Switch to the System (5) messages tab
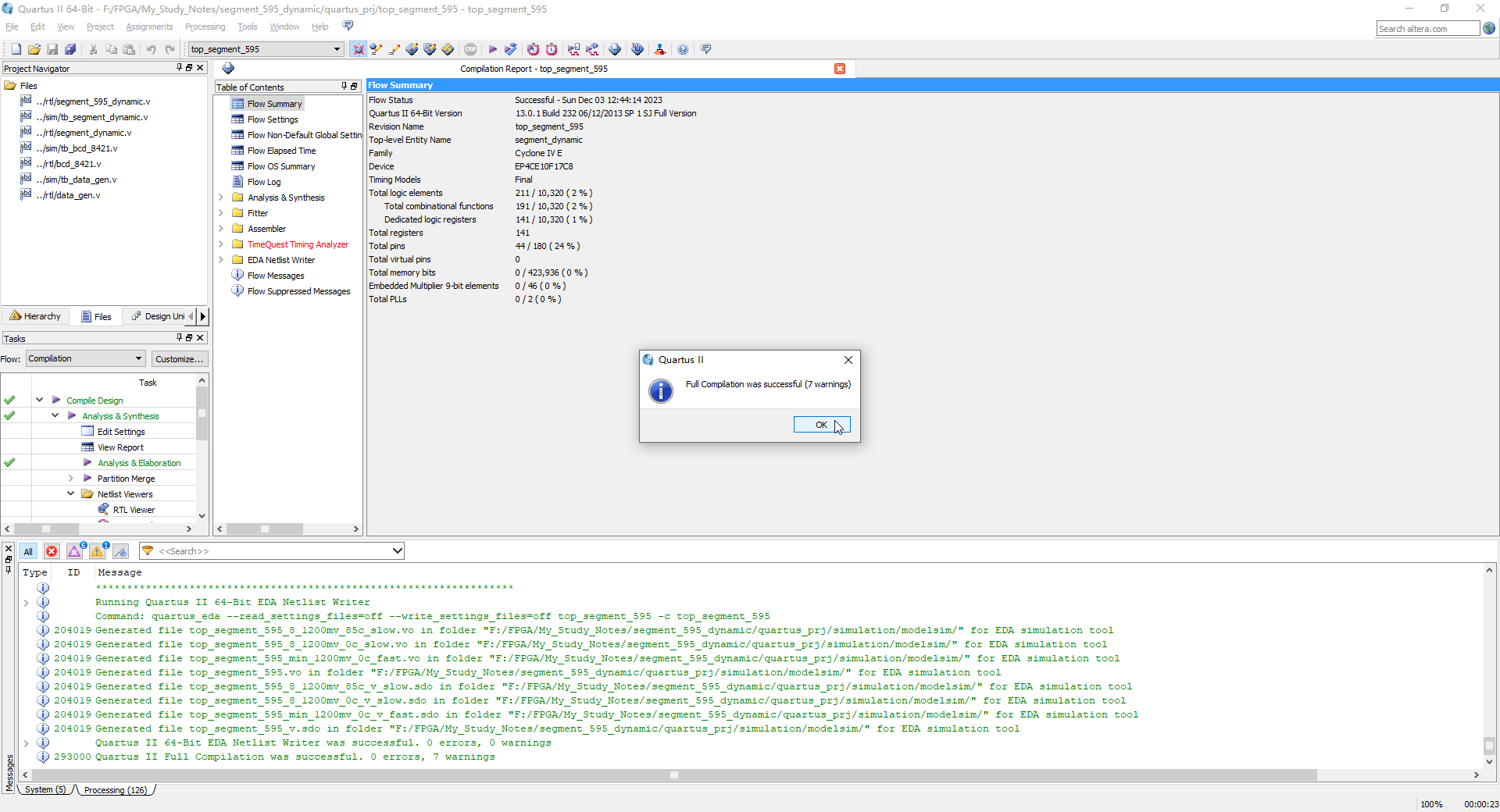This screenshot has width=1500, height=812. (45, 790)
